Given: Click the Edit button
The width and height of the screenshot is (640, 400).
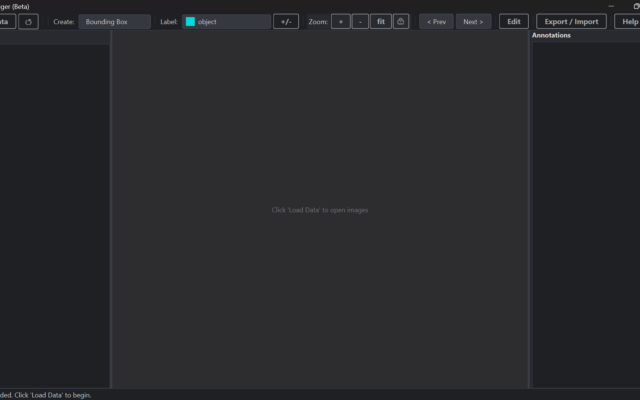Looking at the screenshot, I should pos(513,22).
